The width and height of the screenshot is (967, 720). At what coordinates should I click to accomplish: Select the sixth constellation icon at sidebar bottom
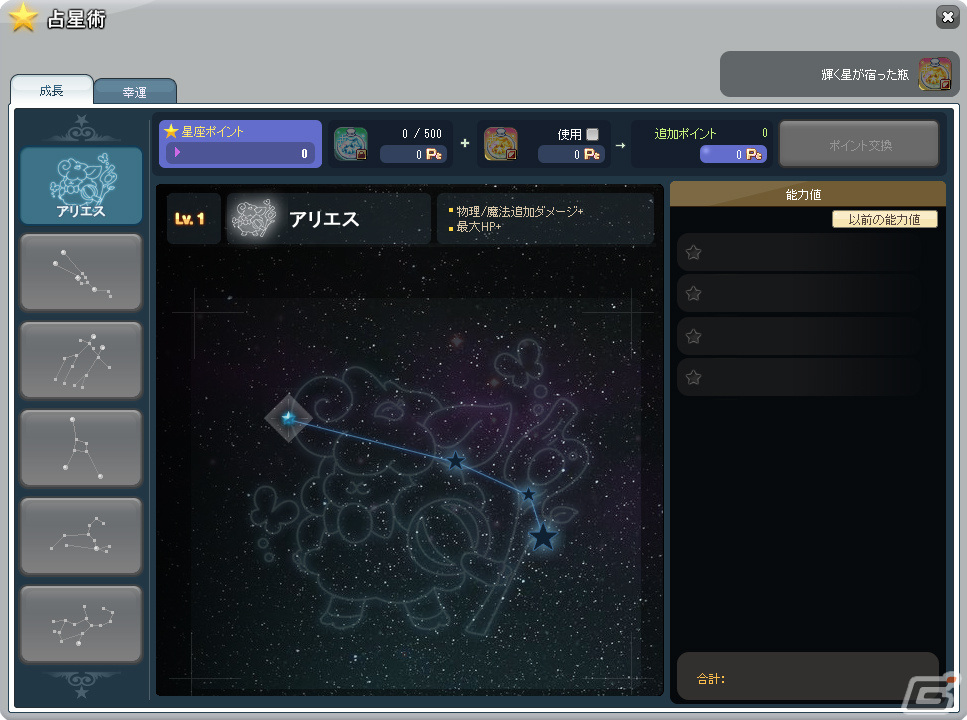[81, 624]
